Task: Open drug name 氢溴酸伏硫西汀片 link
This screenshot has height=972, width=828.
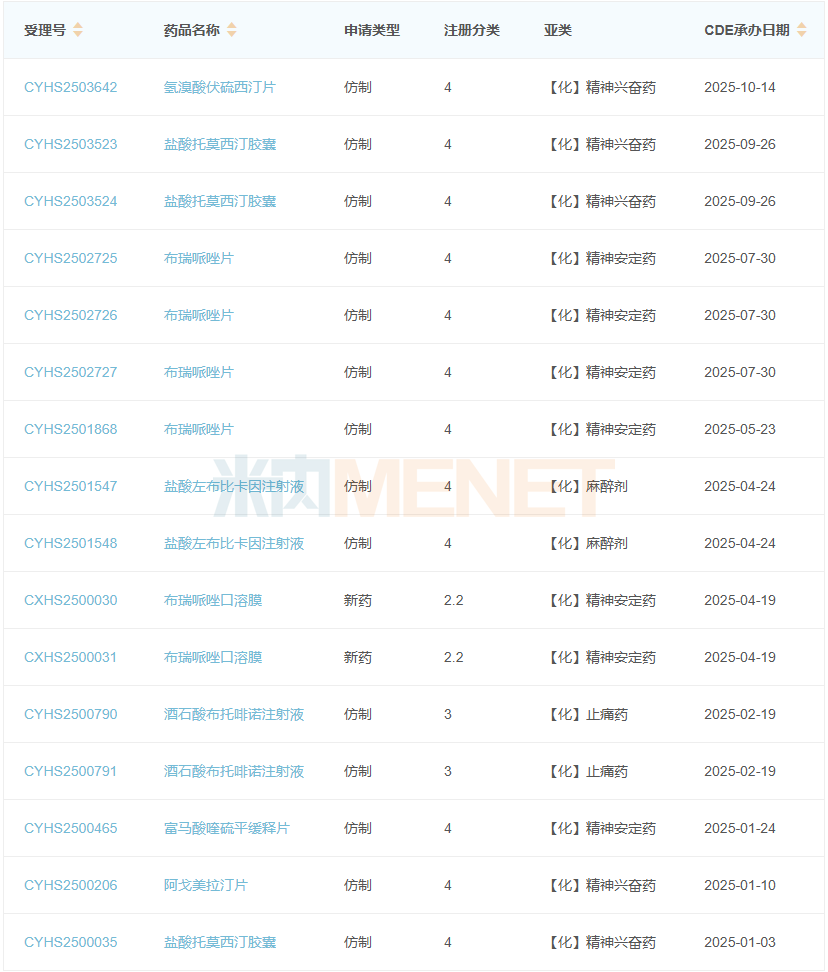Action: coord(219,87)
